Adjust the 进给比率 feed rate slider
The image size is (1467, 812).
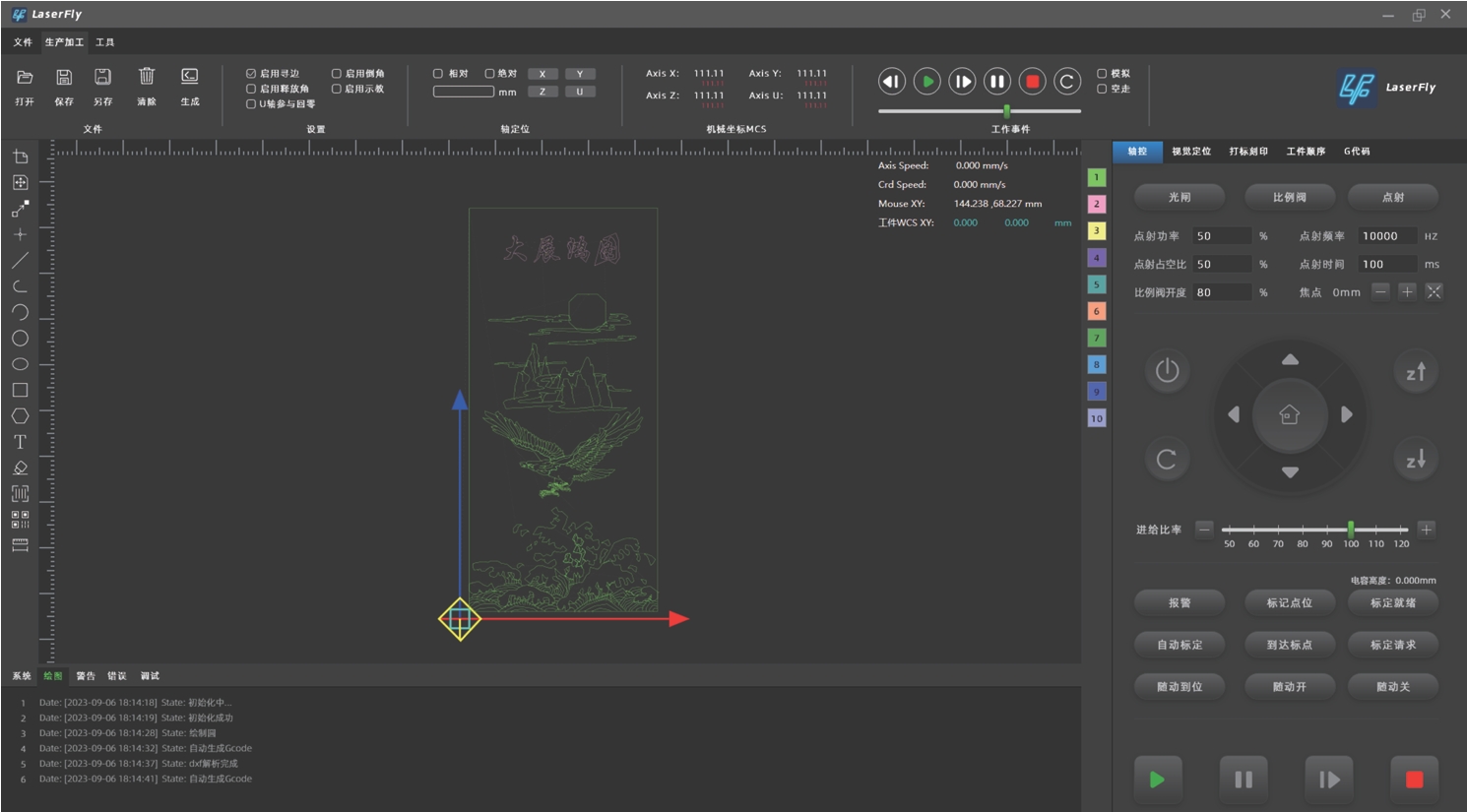tap(1351, 530)
